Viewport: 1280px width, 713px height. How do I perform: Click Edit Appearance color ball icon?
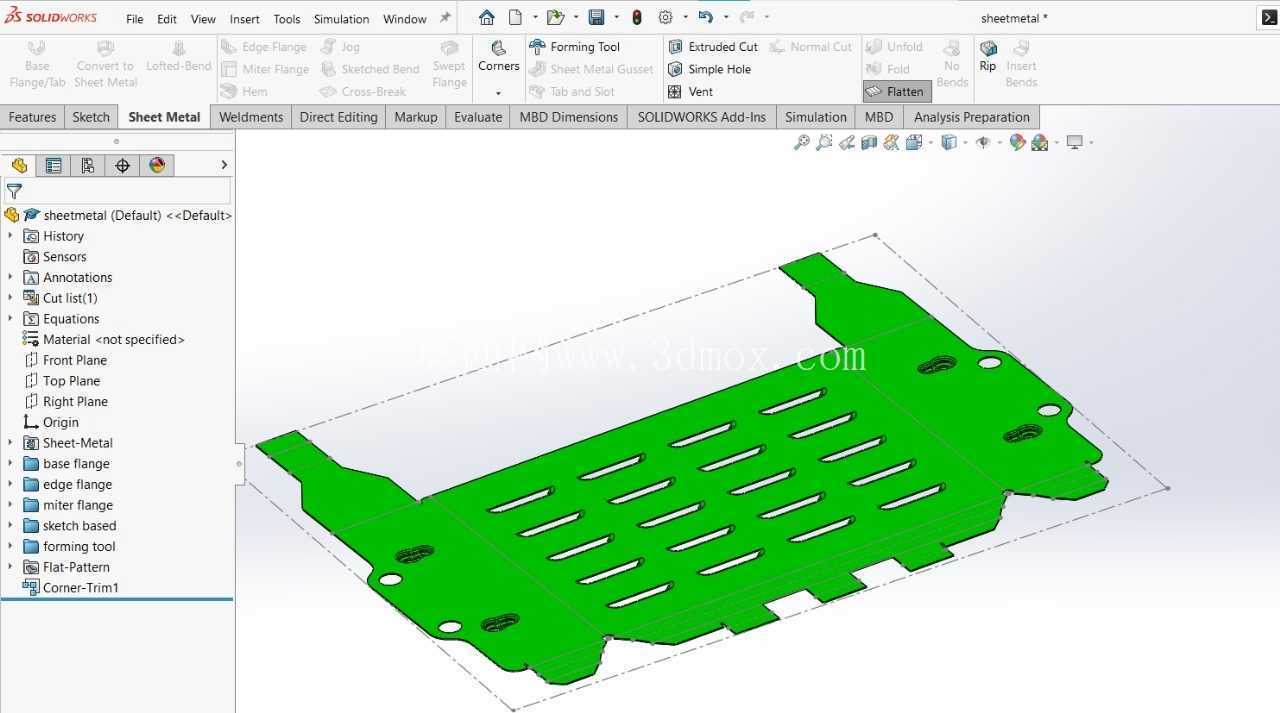click(1017, 143)
